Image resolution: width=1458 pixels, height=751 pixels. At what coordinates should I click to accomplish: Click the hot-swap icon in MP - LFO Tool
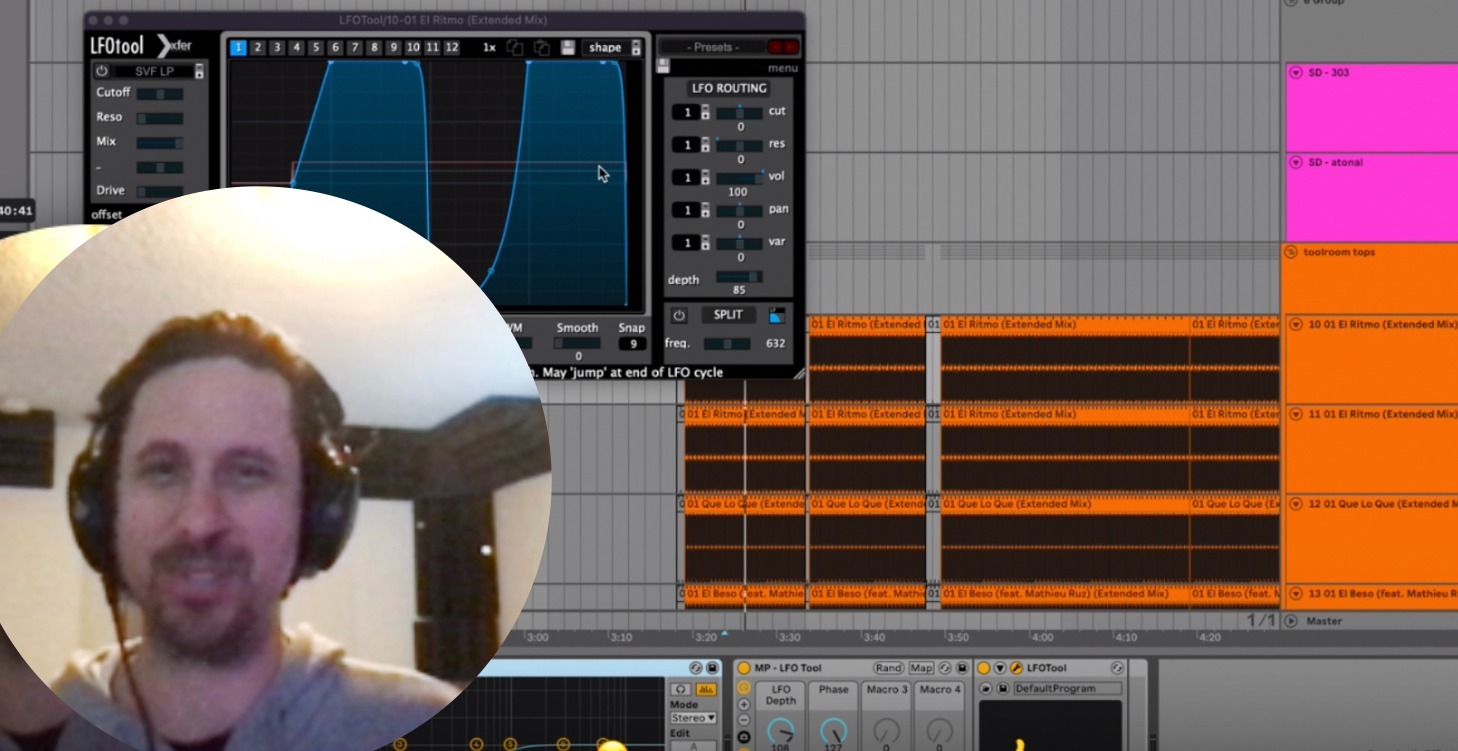944,668
